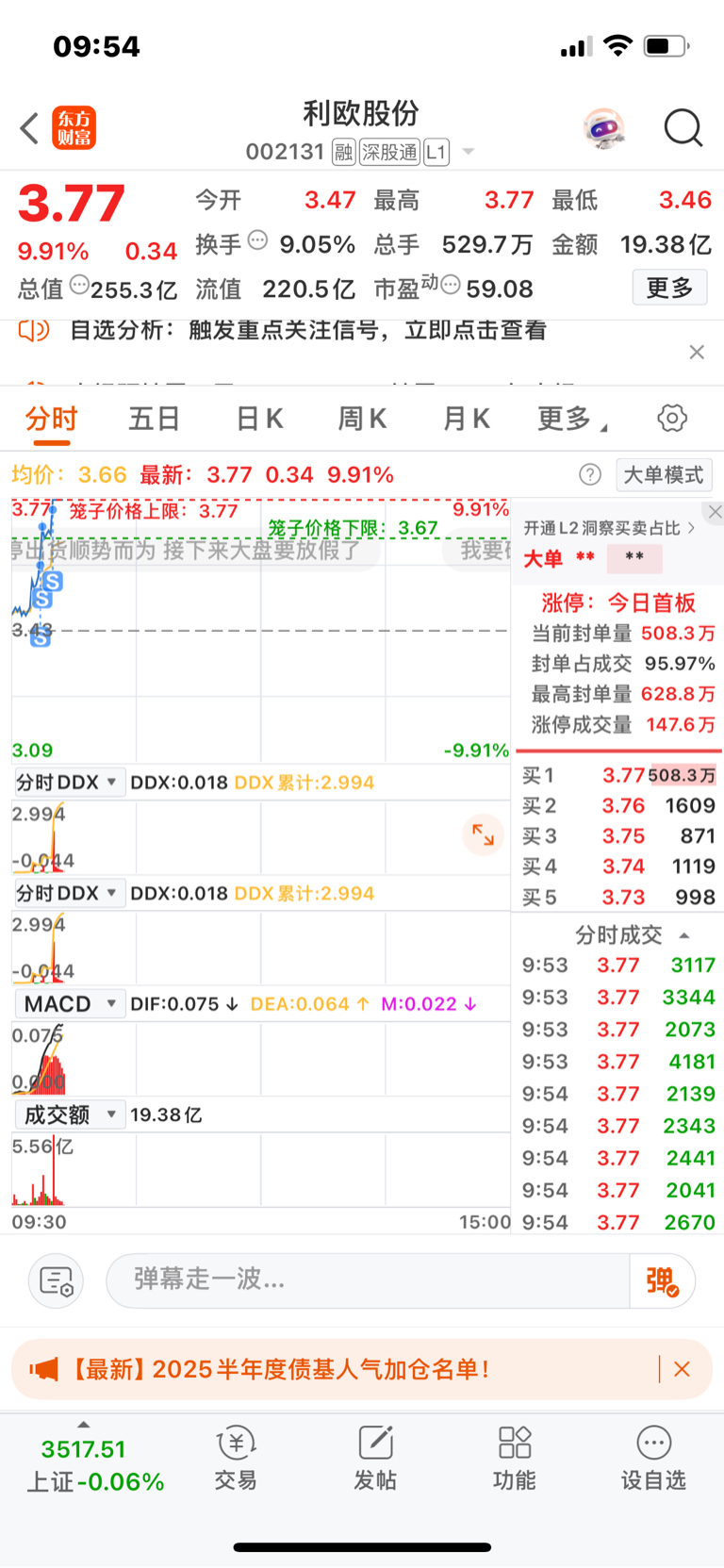Viewport: 724px width, 1568px height.
Task: Select 买5 order row 3.73
Action: [618, 898]
